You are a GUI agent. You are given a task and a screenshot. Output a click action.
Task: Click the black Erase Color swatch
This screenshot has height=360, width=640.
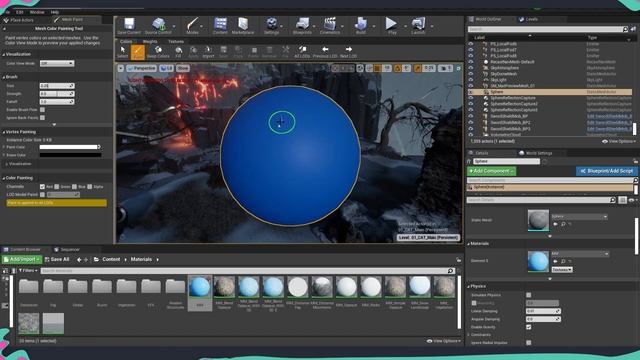[x=70, y=155]
